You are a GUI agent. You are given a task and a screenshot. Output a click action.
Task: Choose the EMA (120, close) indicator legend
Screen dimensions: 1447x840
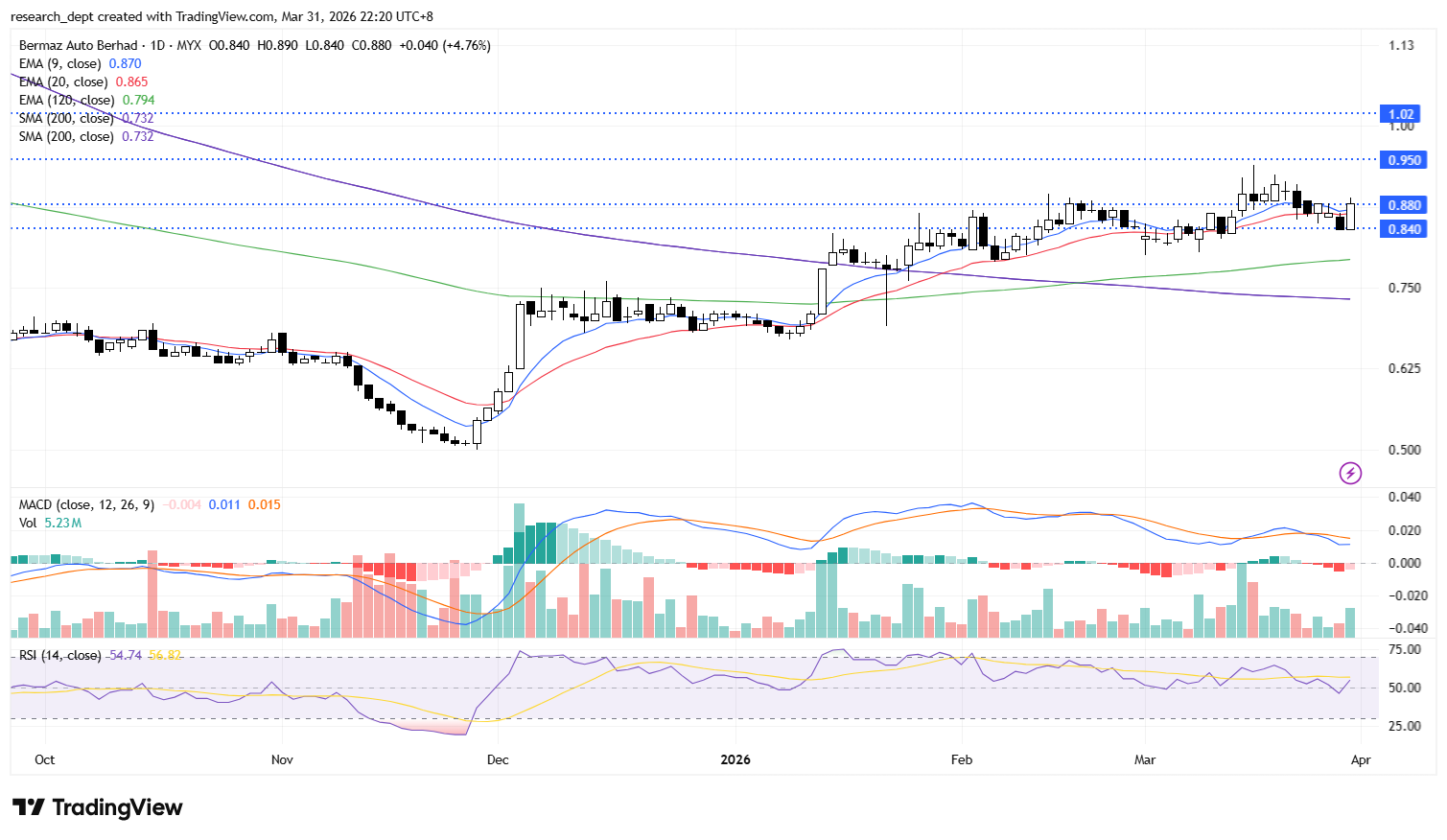pyautogui.click(x=67, y=100)
